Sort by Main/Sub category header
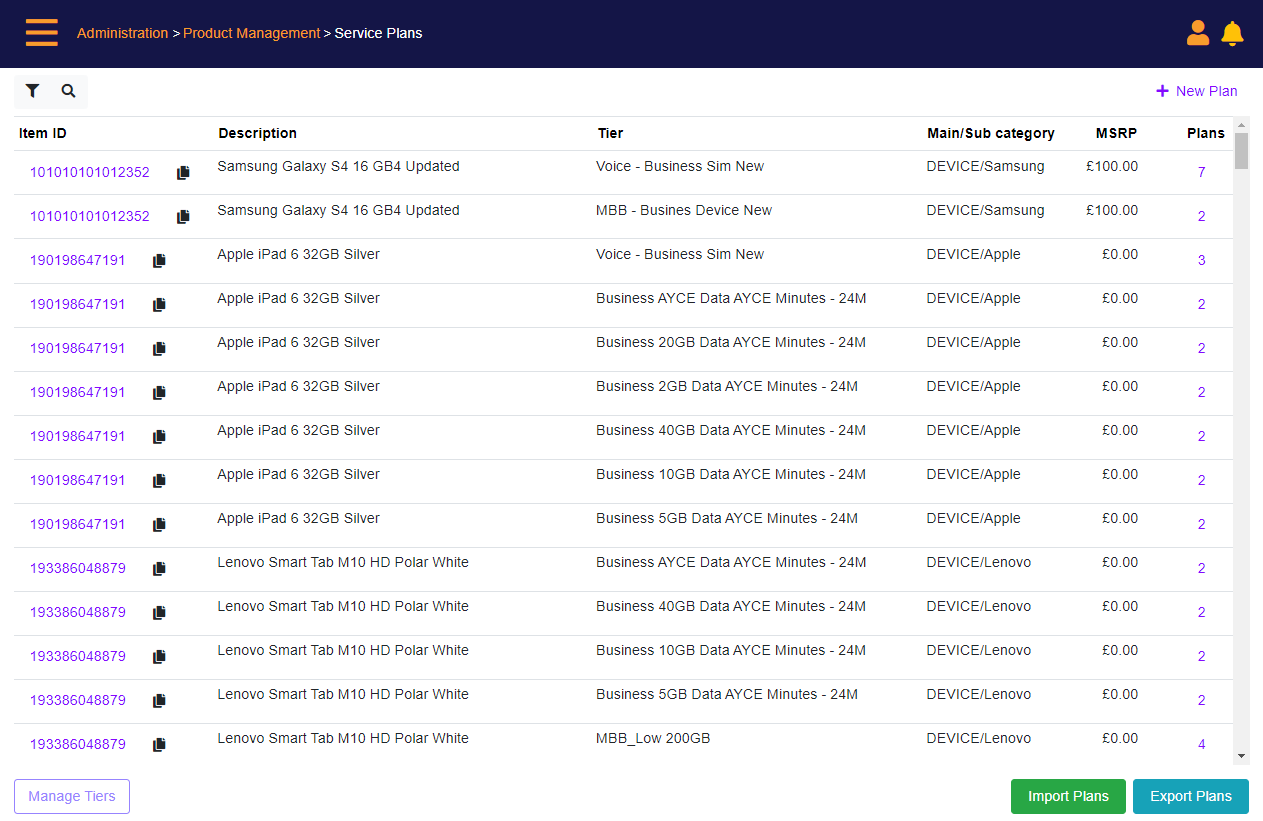1263x821 pixels. tap(991, 133)
